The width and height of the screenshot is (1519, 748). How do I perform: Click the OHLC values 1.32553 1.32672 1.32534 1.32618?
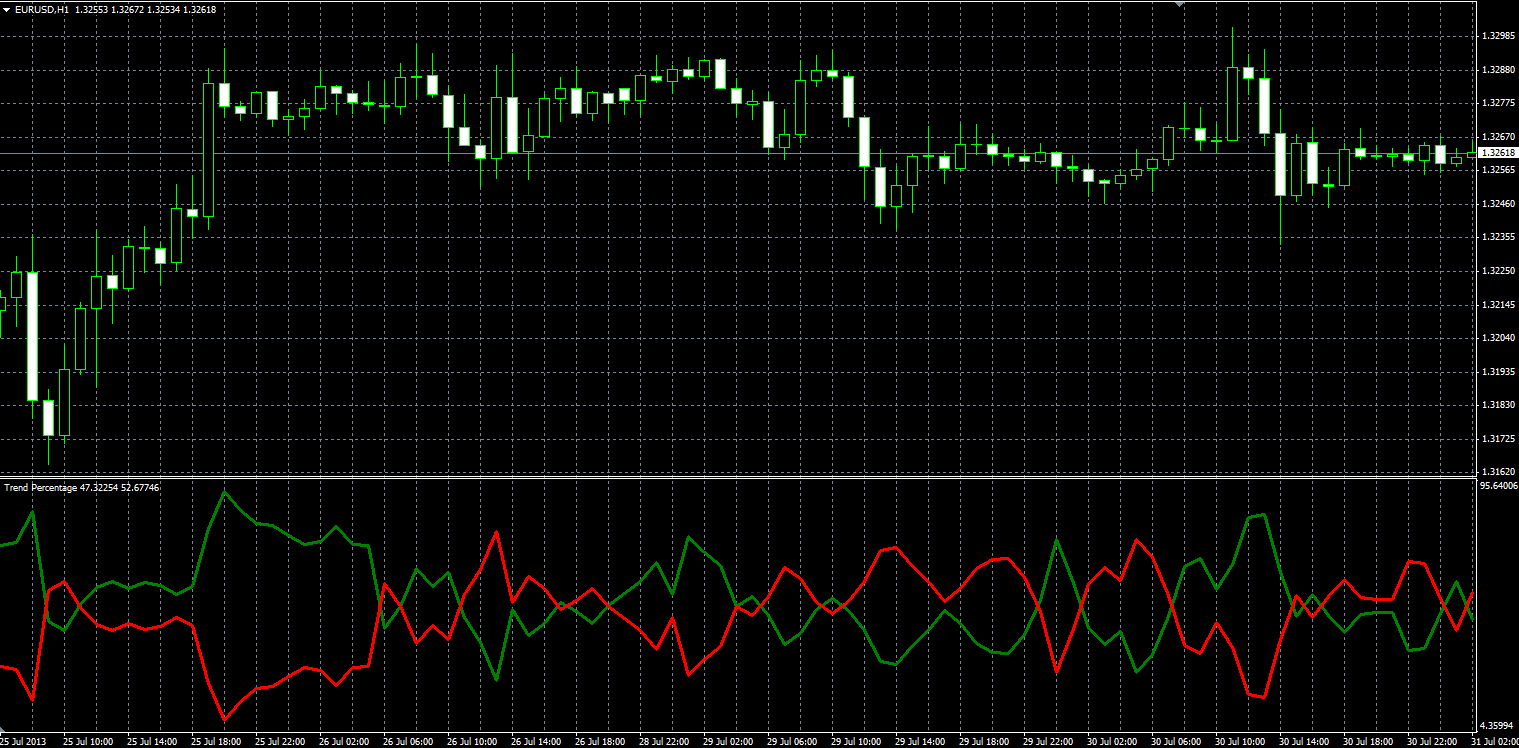coord(145,9)
